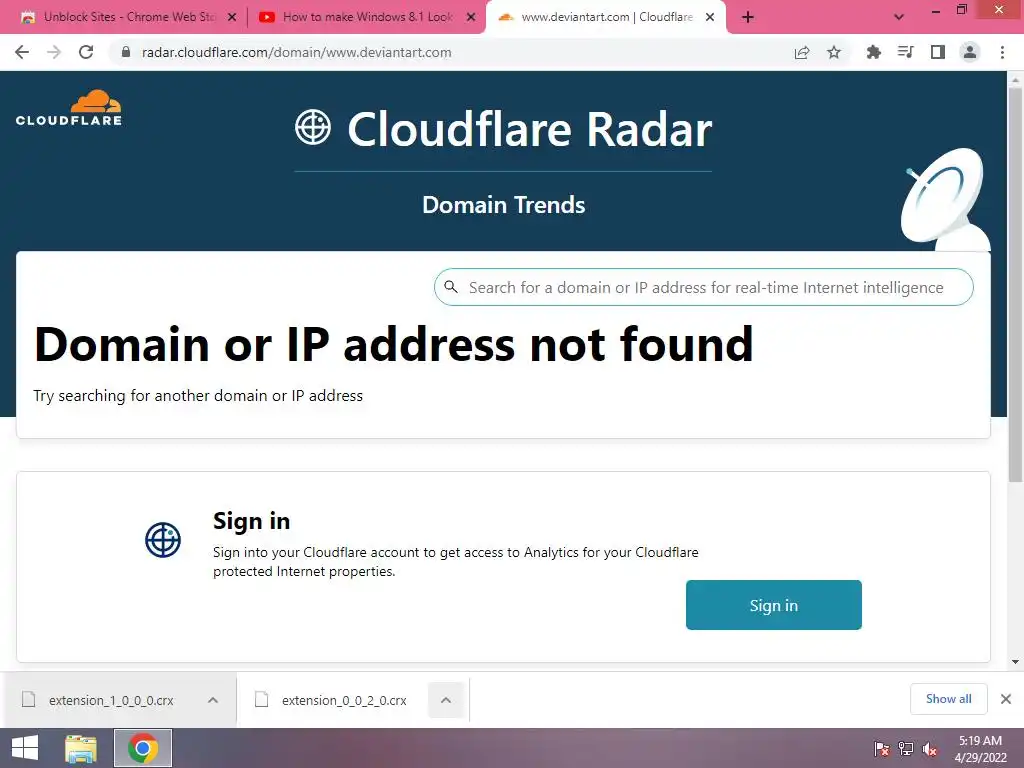Go back to previous page
The width and height of the screenshot is (1024, 768).
(22, 52)
